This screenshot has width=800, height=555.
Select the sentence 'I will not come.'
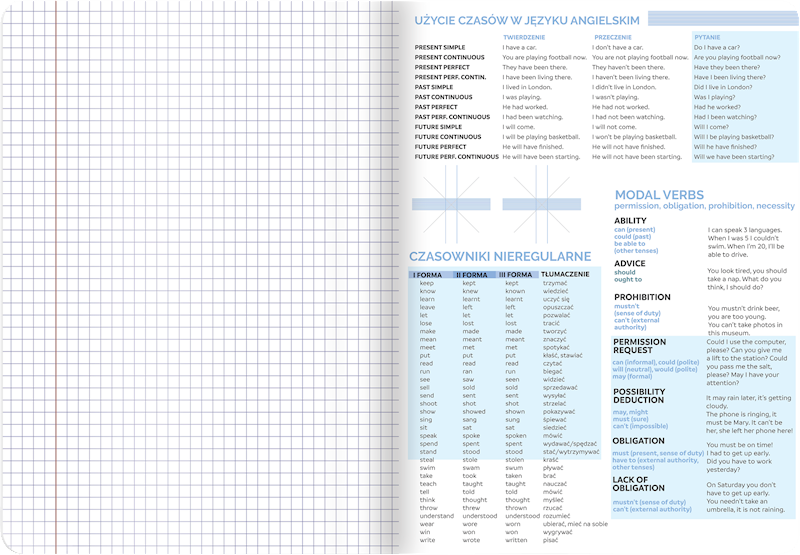pos(614,127)
